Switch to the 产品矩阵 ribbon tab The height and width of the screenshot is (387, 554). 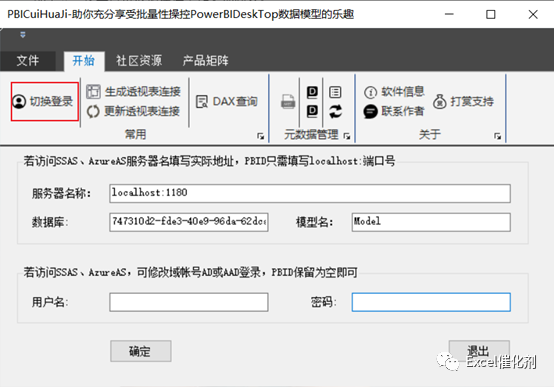coord(205,61)
